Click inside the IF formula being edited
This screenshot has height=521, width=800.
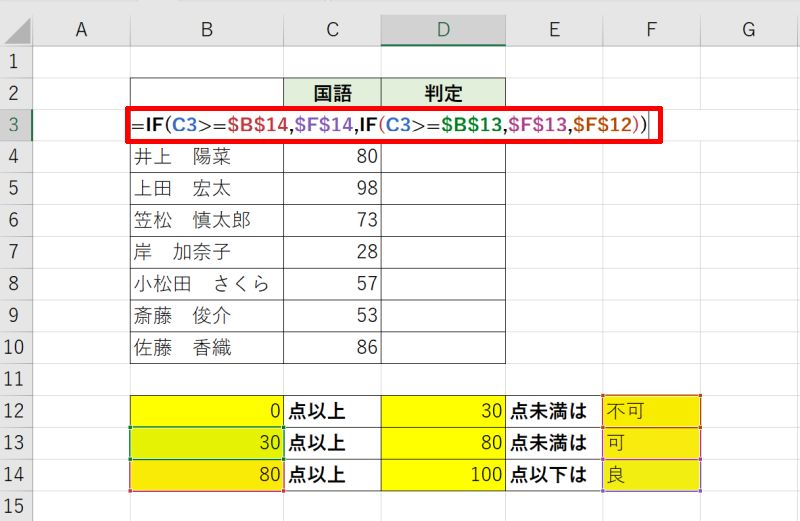(390, 126)
